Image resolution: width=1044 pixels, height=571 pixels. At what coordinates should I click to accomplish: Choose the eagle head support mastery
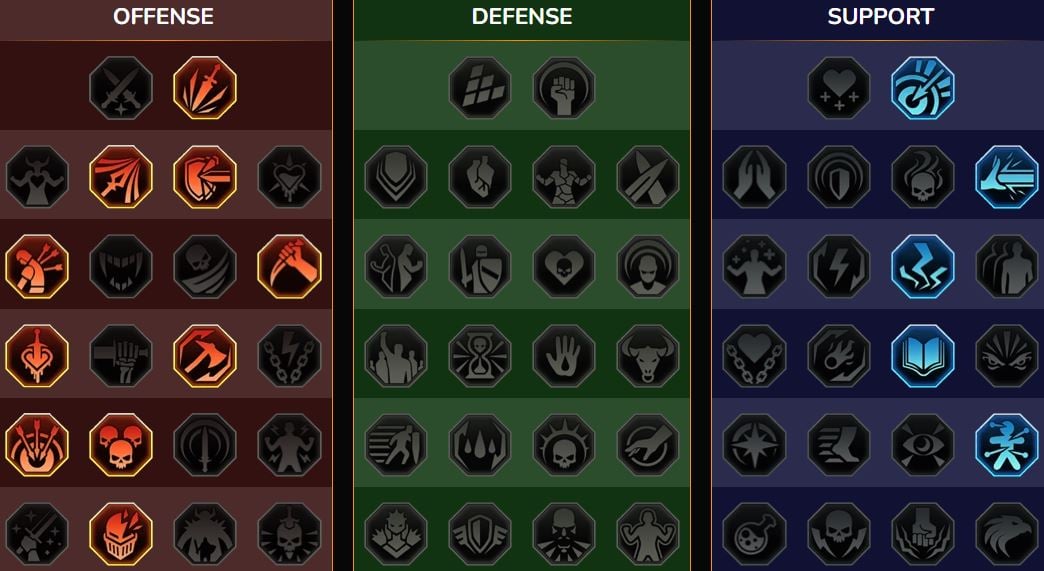pos(1007,534)
